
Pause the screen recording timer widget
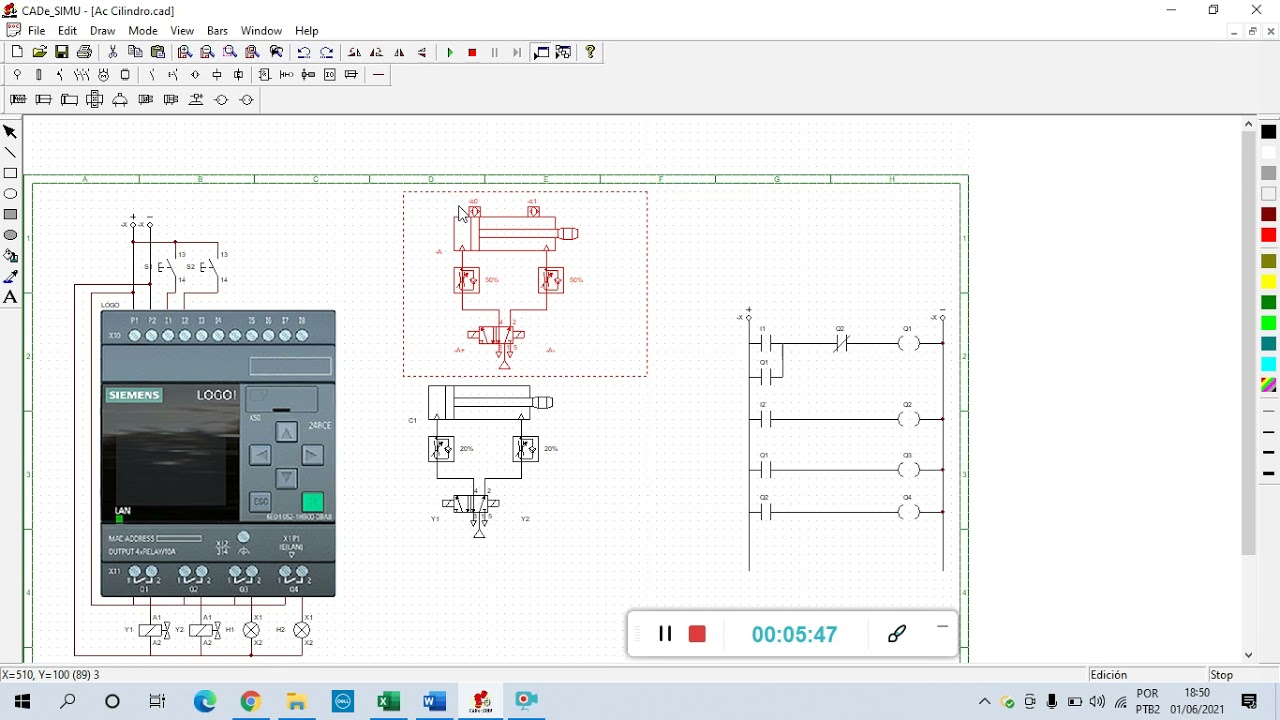[x=664, y=633]
